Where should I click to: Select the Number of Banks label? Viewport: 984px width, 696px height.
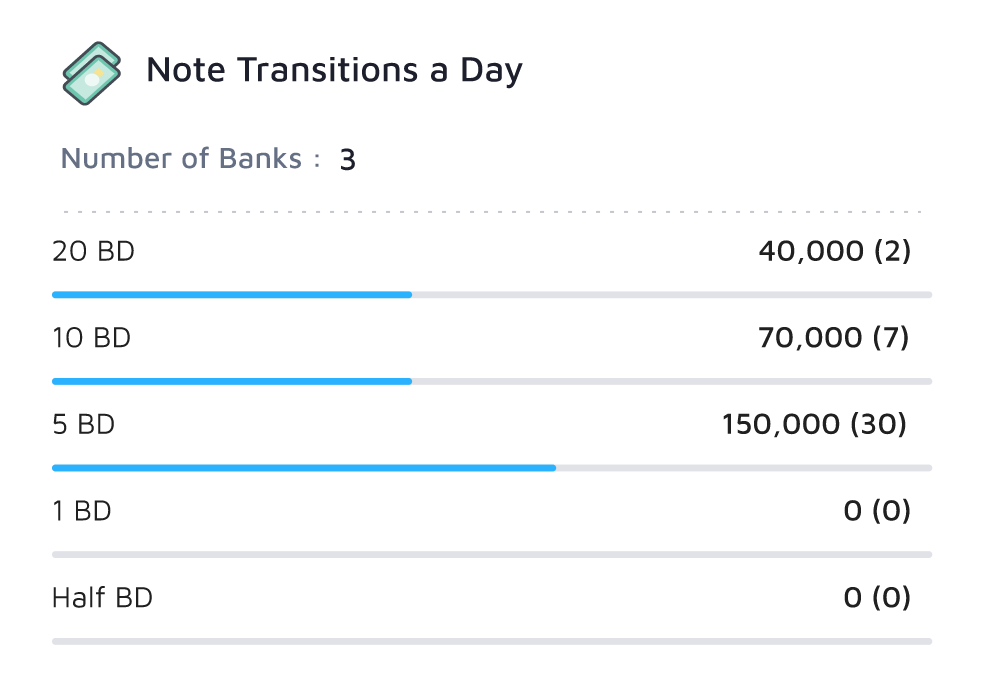[x=182, y=158]
